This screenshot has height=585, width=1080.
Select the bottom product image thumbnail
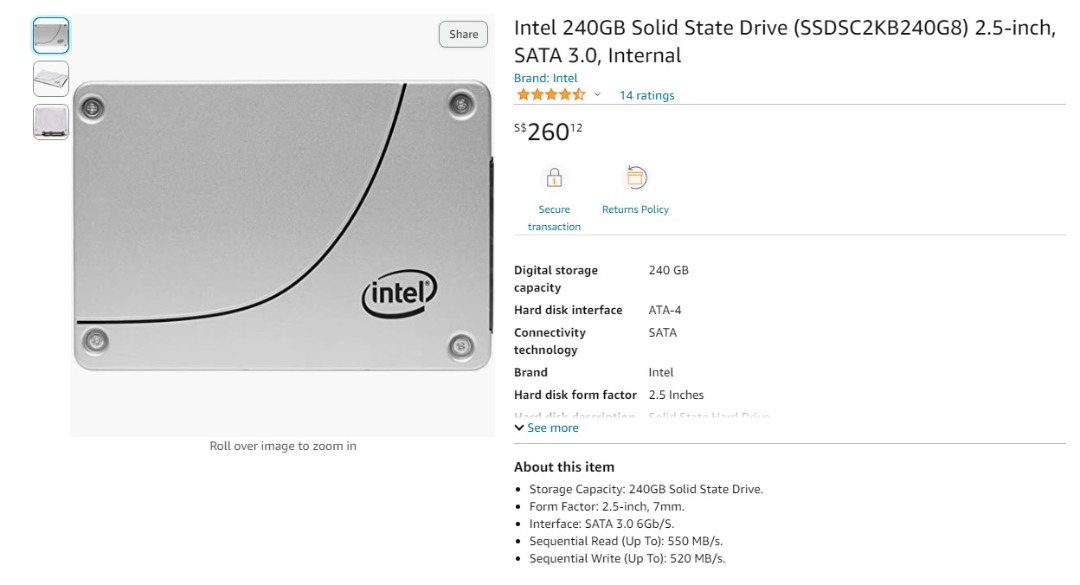50,120
